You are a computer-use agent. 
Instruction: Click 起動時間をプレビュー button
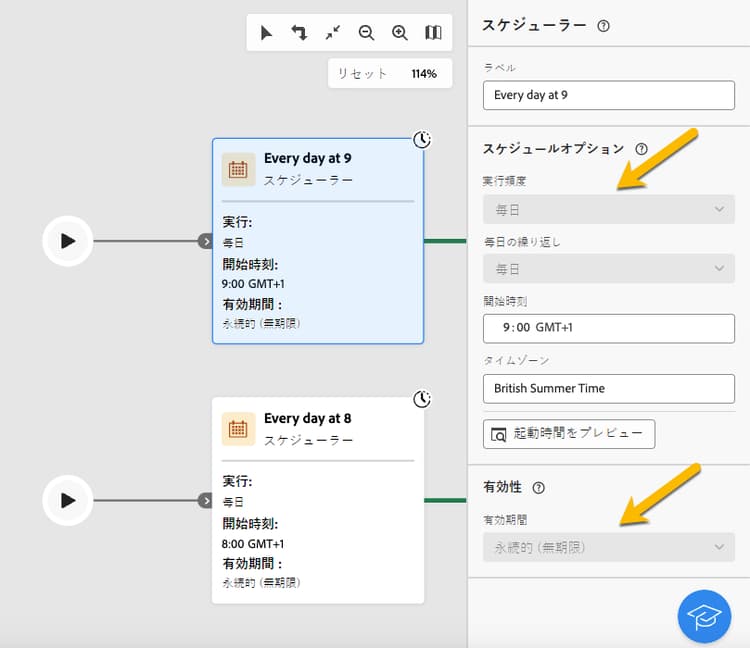pos(569,434)
